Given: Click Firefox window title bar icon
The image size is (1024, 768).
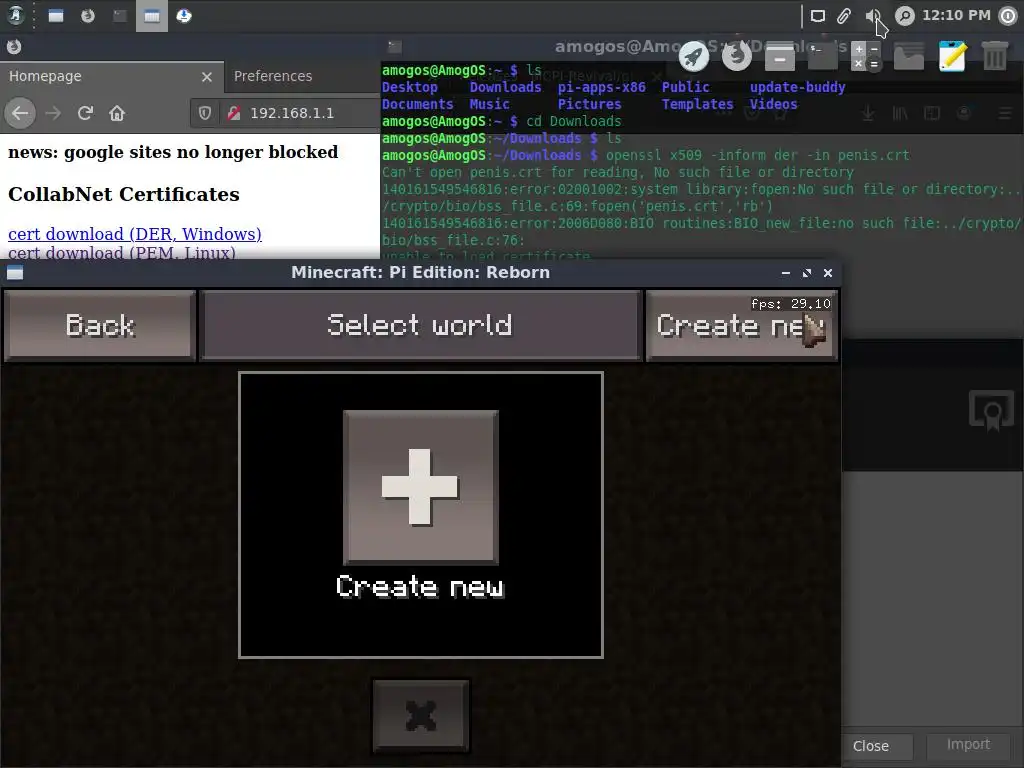Looking at the screenshot, I should tap(14, 47).
